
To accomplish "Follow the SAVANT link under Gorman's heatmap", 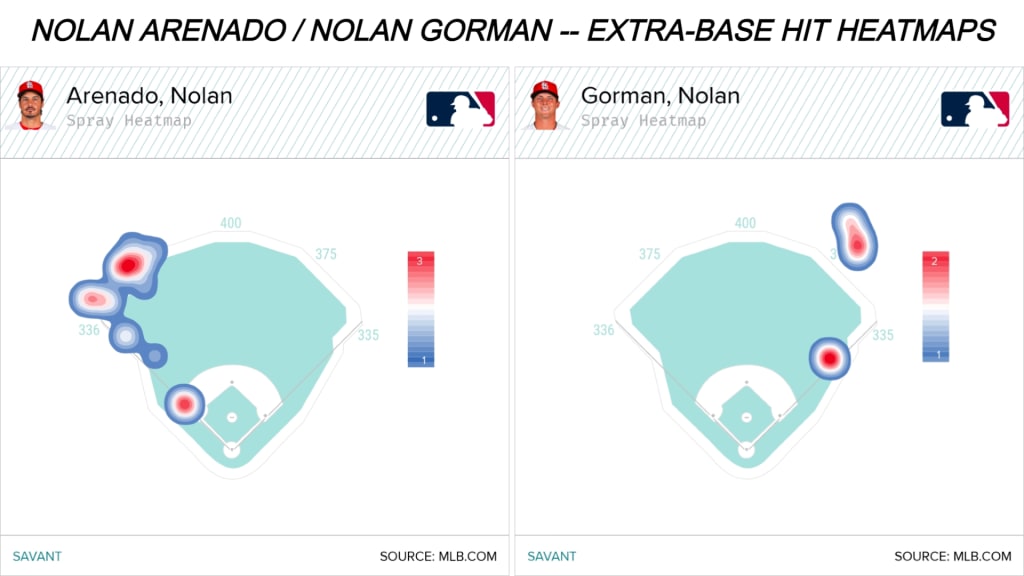I will coord(551,556).
